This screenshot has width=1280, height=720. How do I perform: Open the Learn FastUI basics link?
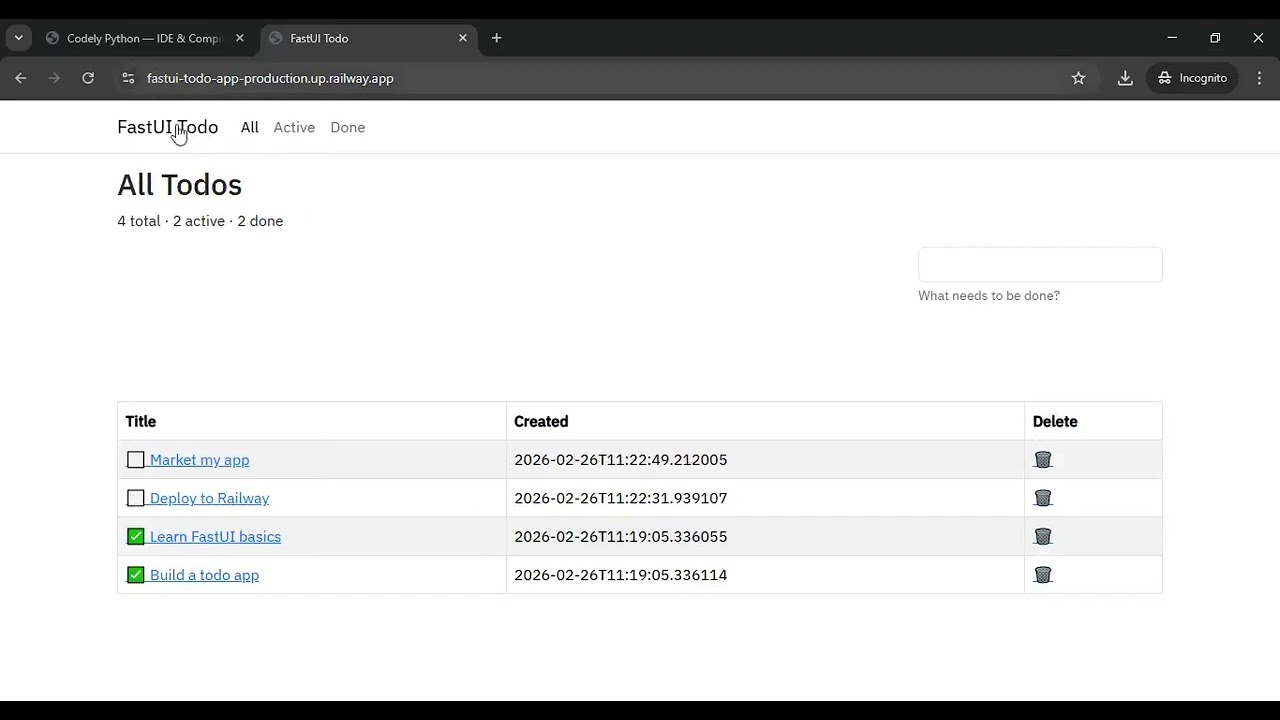click(215, 536)
